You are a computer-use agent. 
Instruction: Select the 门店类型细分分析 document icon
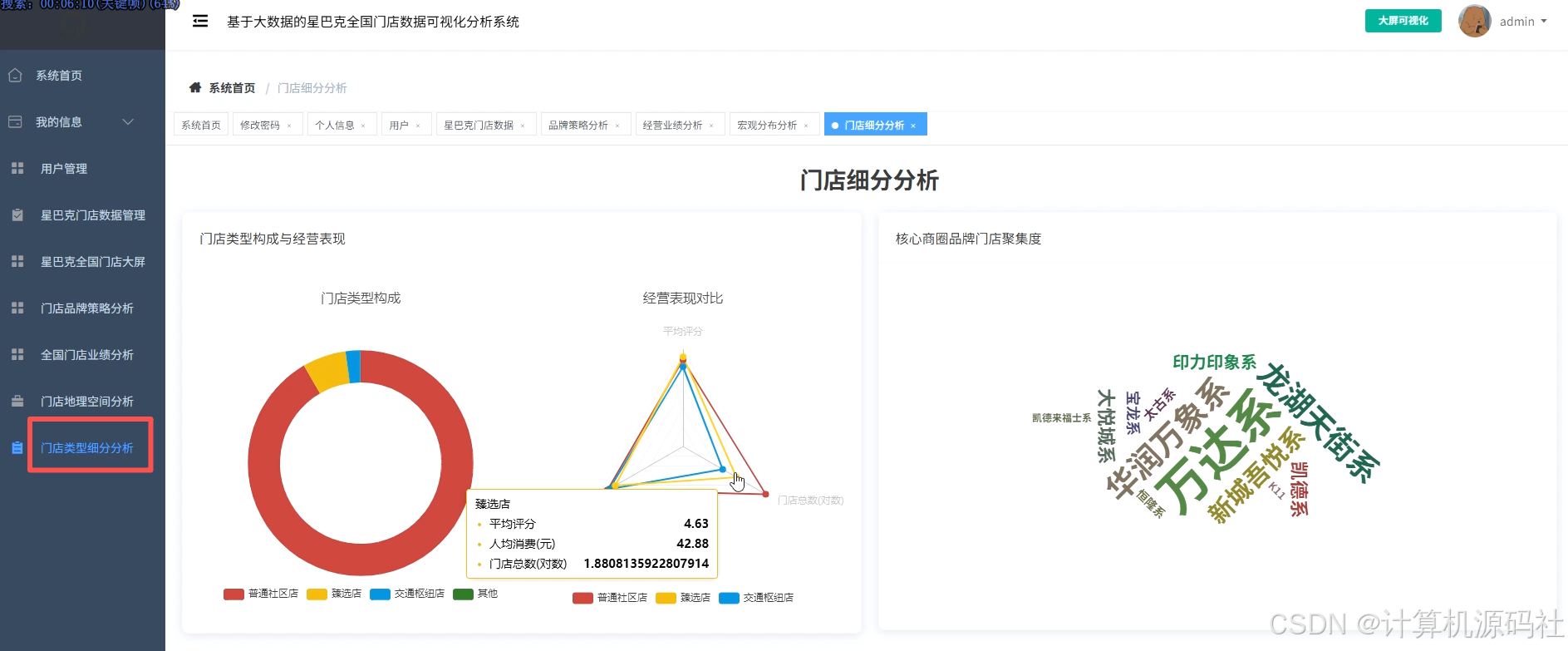click(17, 448)
